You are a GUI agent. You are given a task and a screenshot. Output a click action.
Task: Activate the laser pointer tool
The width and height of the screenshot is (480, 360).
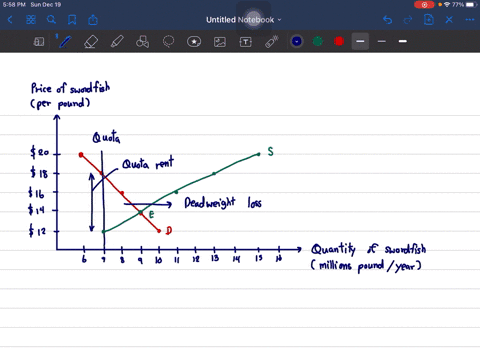click(272, 42)
